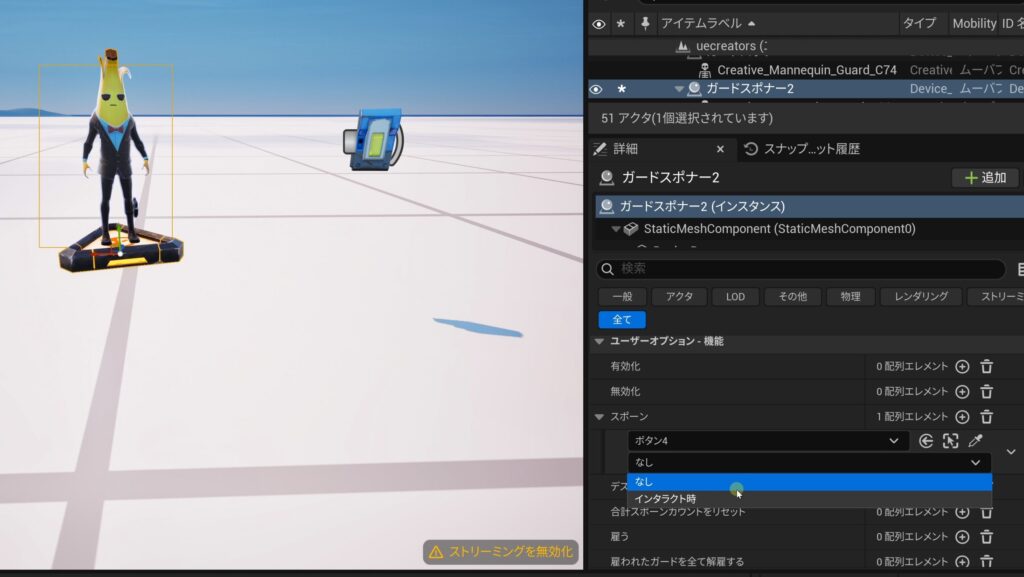Viewport: 1024px width, 577px height.
Task: Click the 追加 add component button
Action: click(x=984, y=178)
